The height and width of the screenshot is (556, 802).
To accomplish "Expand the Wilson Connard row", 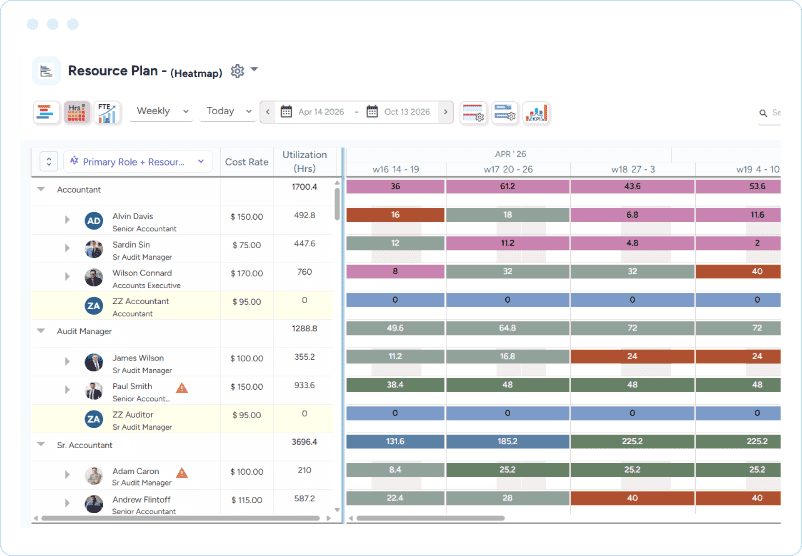I will pos(67,276).
